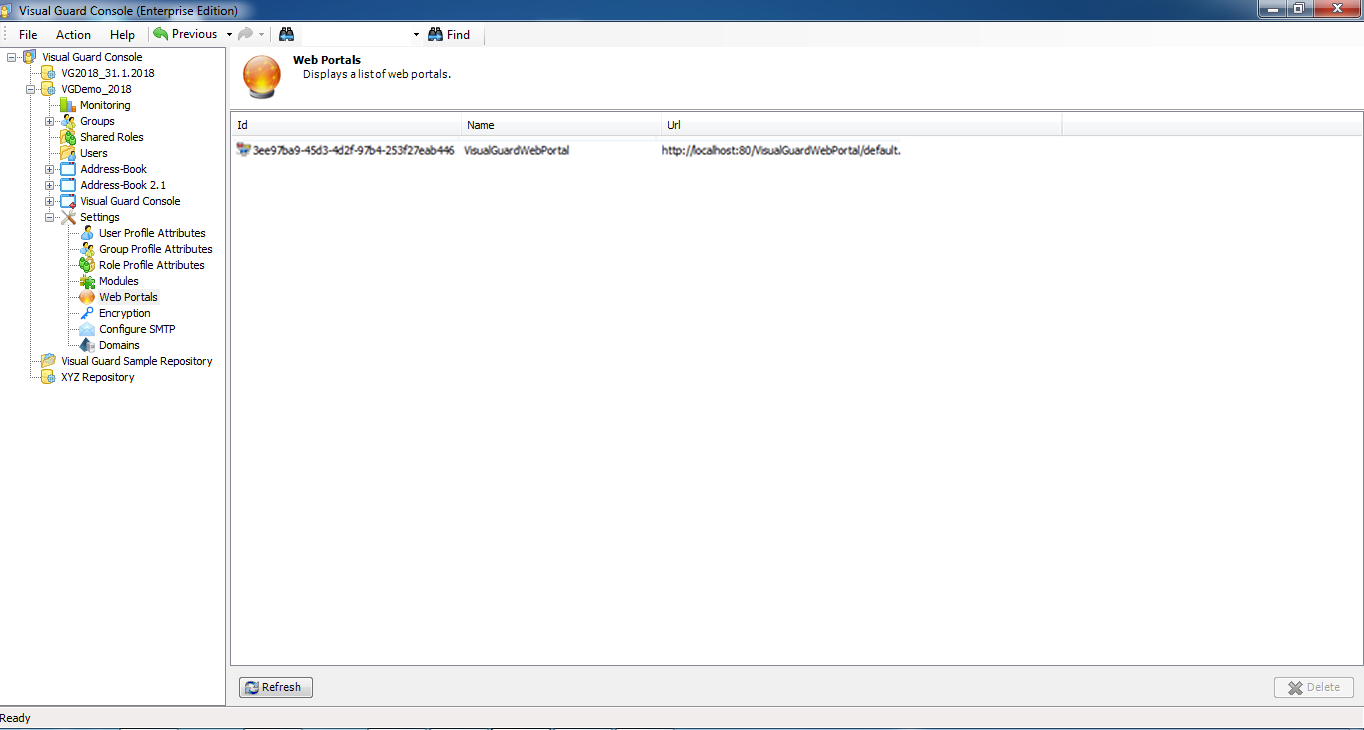The width and height of the screenshot is (1364, 730).
Task: Collapse the Settings tree node
Action: [x=49, y=217]
